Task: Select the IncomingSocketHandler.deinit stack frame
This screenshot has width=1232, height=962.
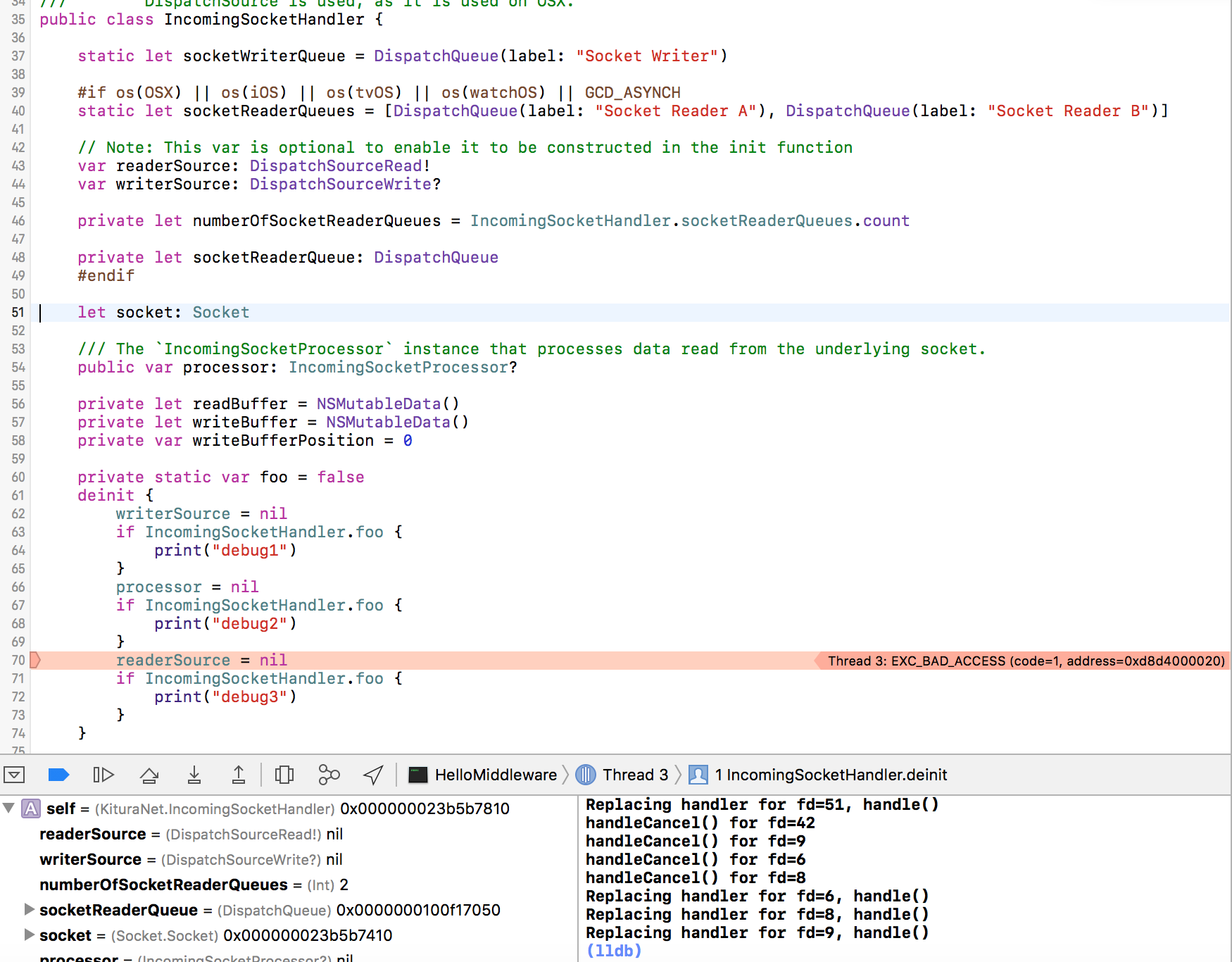Action: click(831, 775)
